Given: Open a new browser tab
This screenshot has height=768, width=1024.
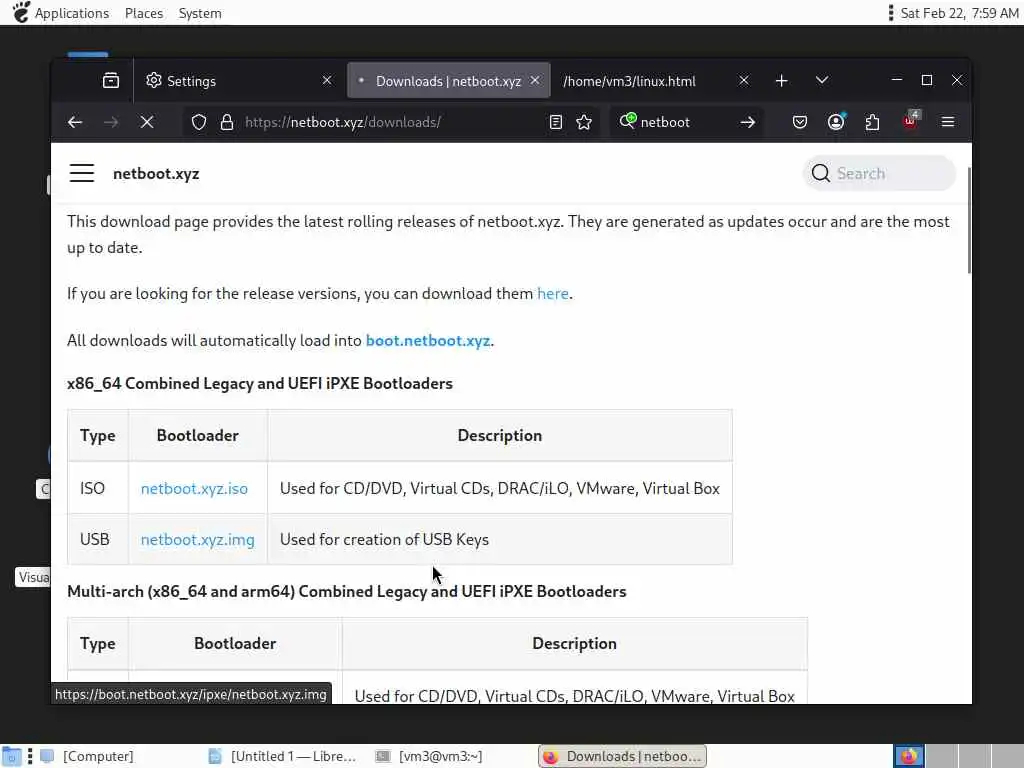Looking at the screenshot, I should point(782,80).
